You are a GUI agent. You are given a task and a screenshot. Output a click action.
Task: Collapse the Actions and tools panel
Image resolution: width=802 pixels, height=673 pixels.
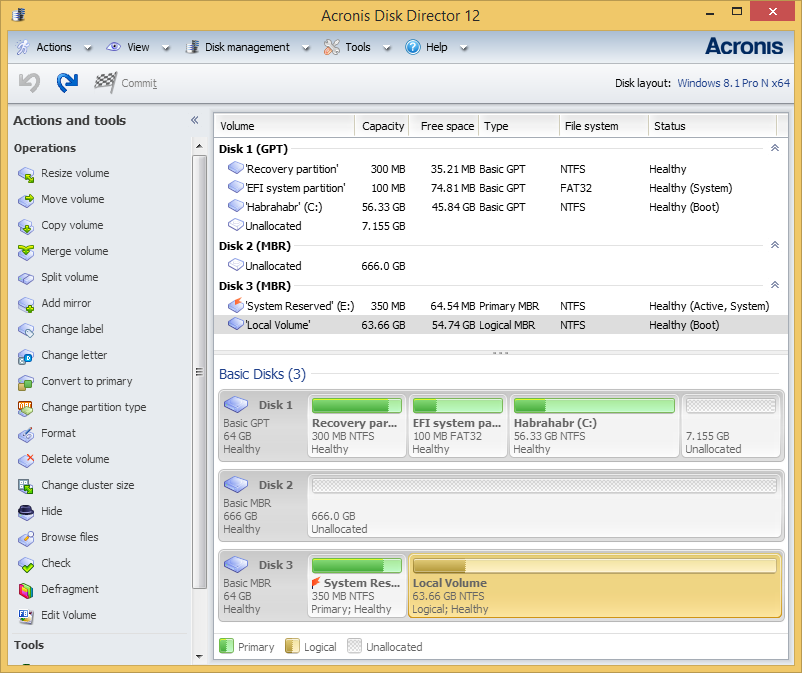tap(194, 120)
